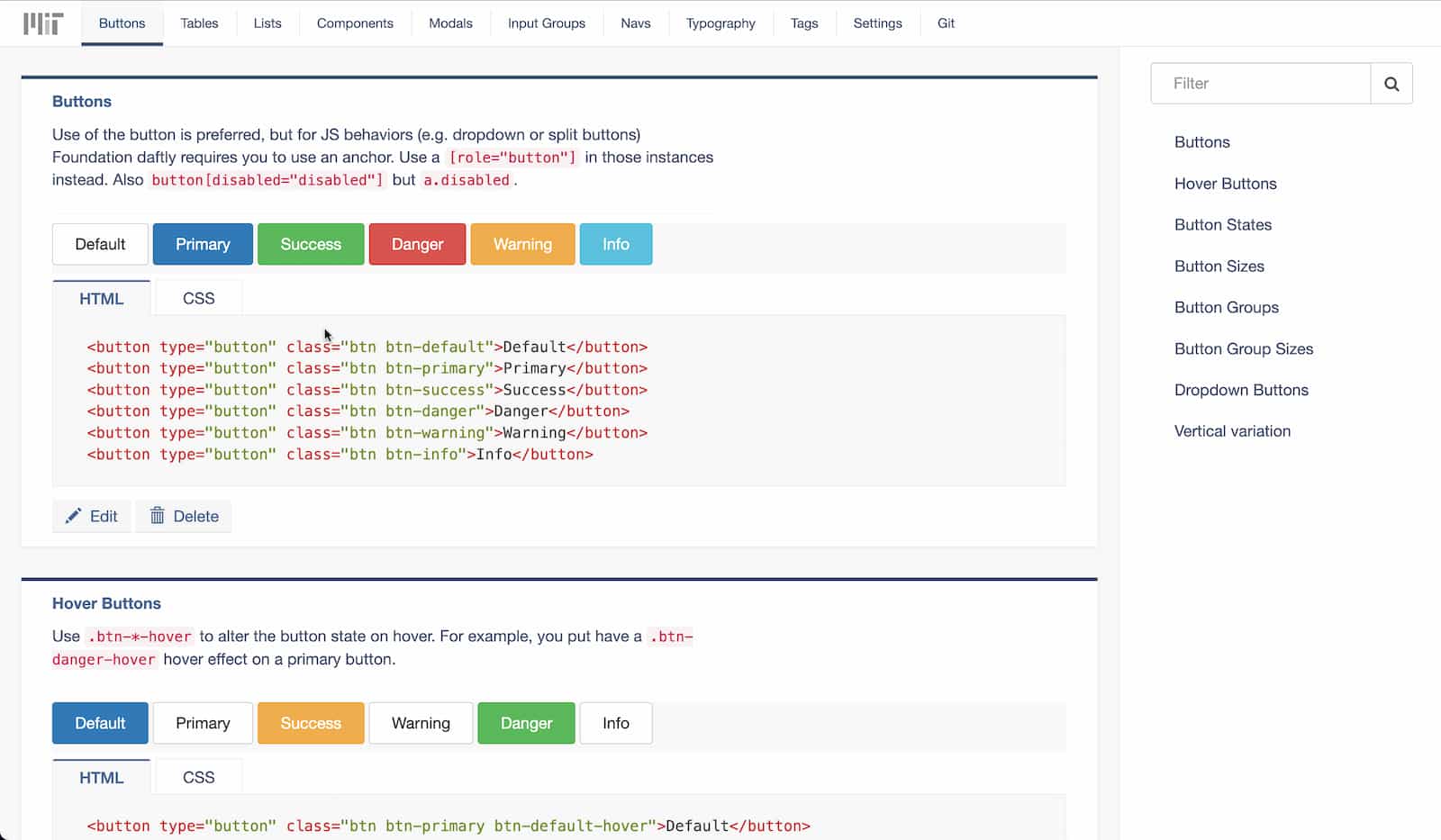The image size is (1441, 840).
Task: Click the trash Delete button
Action: (x=184, y=516)
